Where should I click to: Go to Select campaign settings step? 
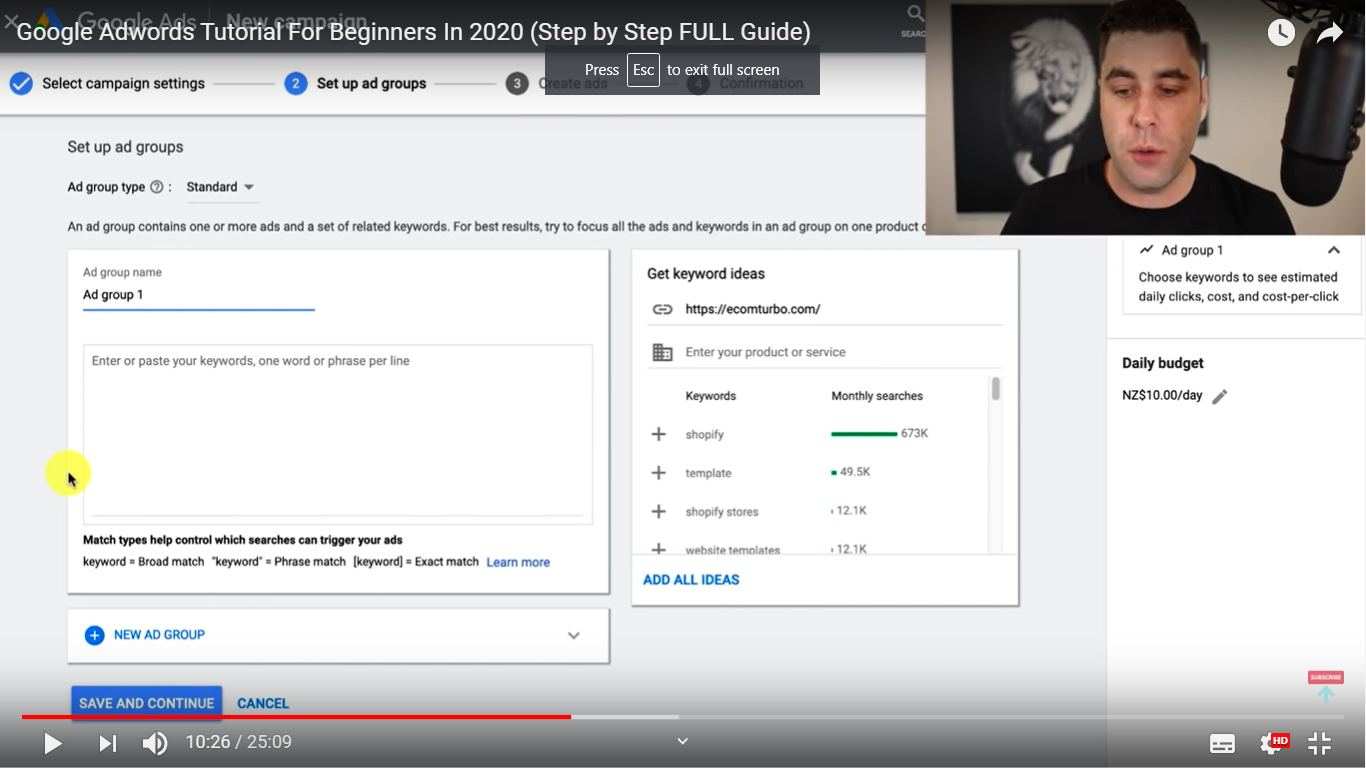coord(107,84)
